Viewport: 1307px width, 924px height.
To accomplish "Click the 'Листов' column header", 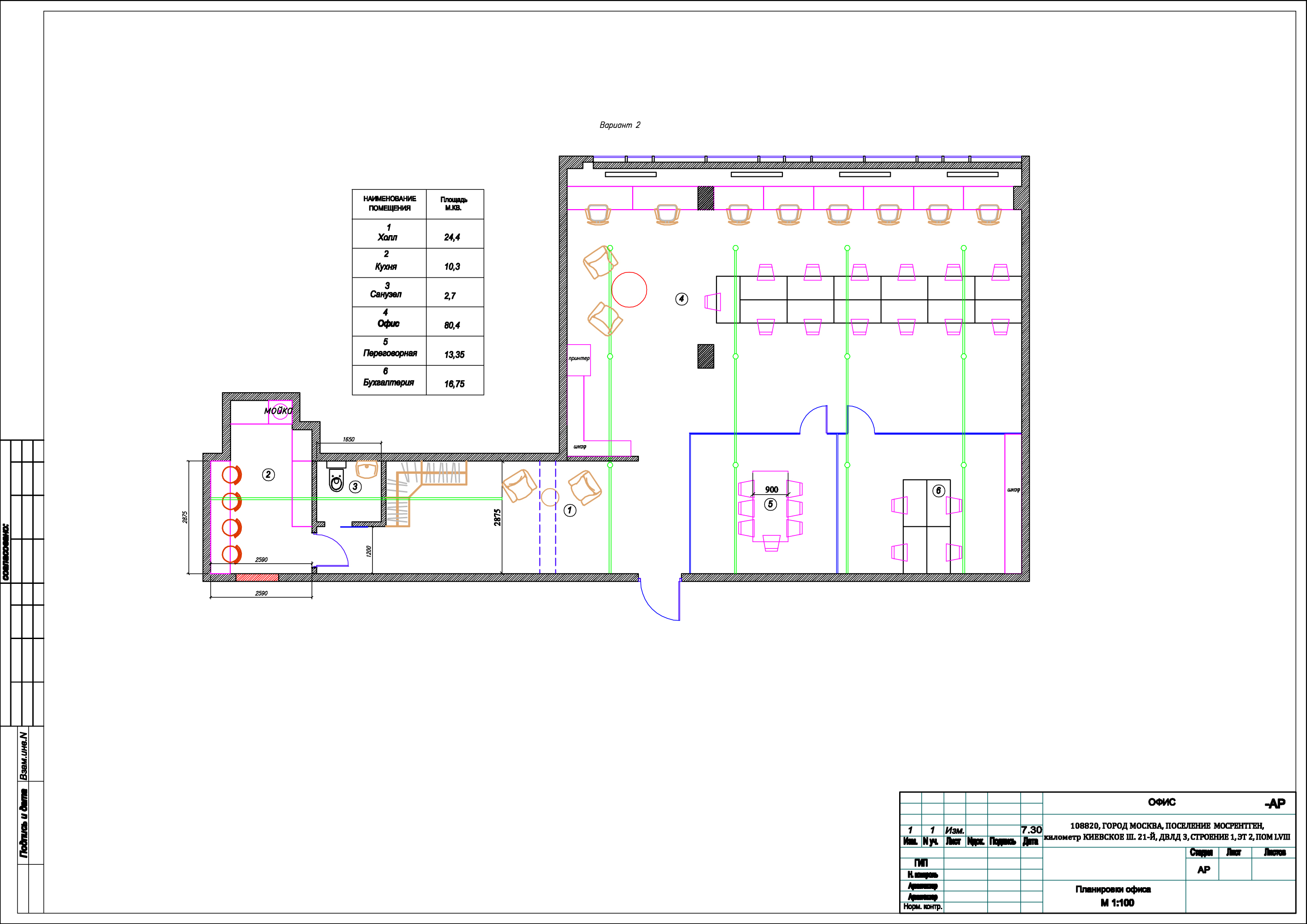I will pyautogui.click(x=1275, y=852).
